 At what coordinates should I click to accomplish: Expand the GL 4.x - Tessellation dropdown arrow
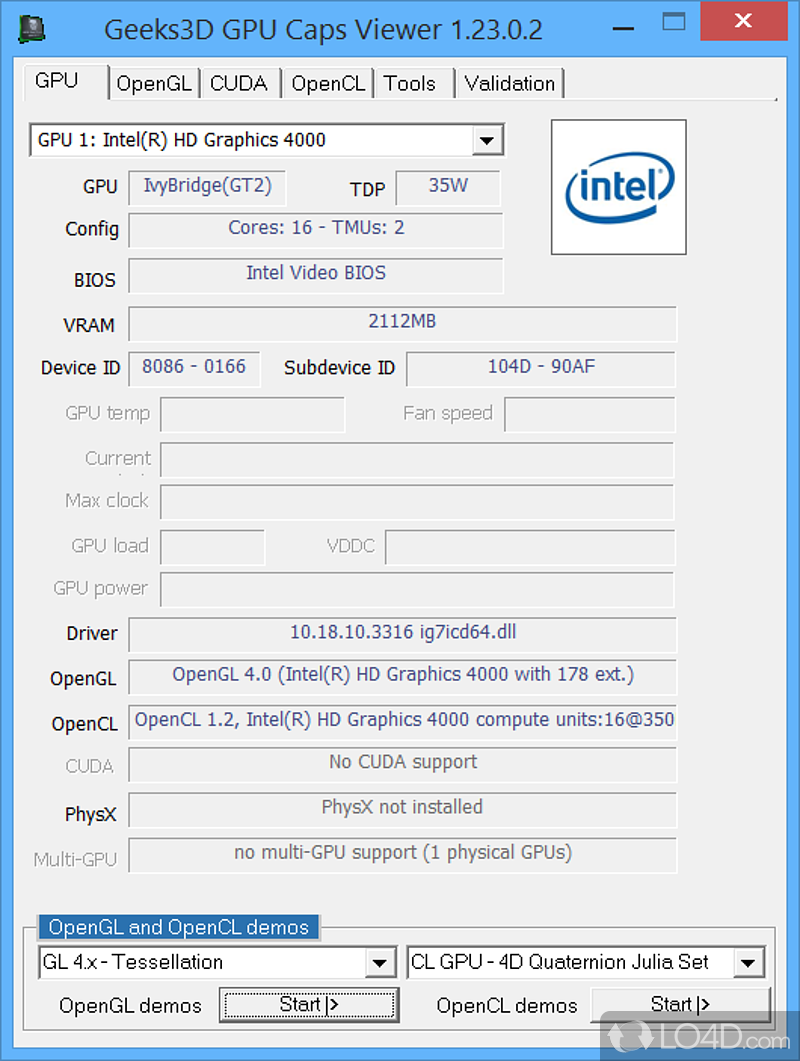(x=380, y=963)
